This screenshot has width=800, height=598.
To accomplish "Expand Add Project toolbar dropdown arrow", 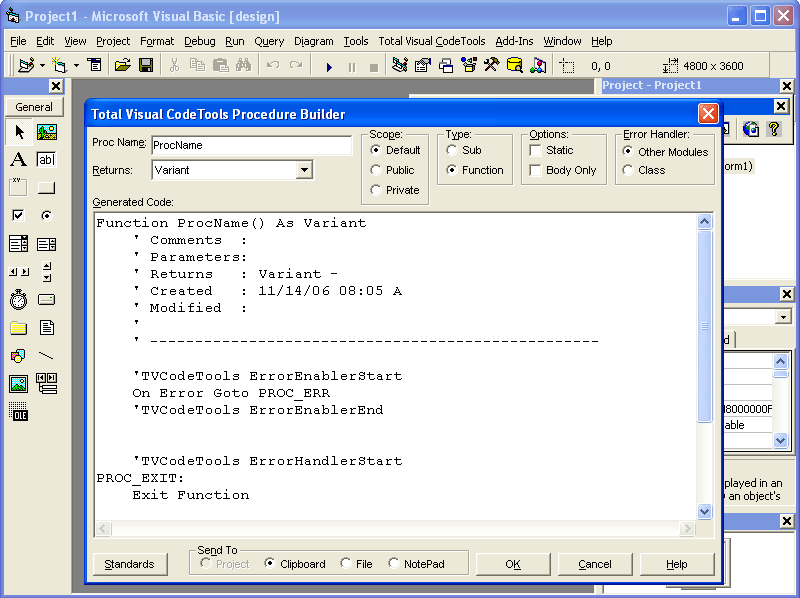I will click(x=42, y=65).
